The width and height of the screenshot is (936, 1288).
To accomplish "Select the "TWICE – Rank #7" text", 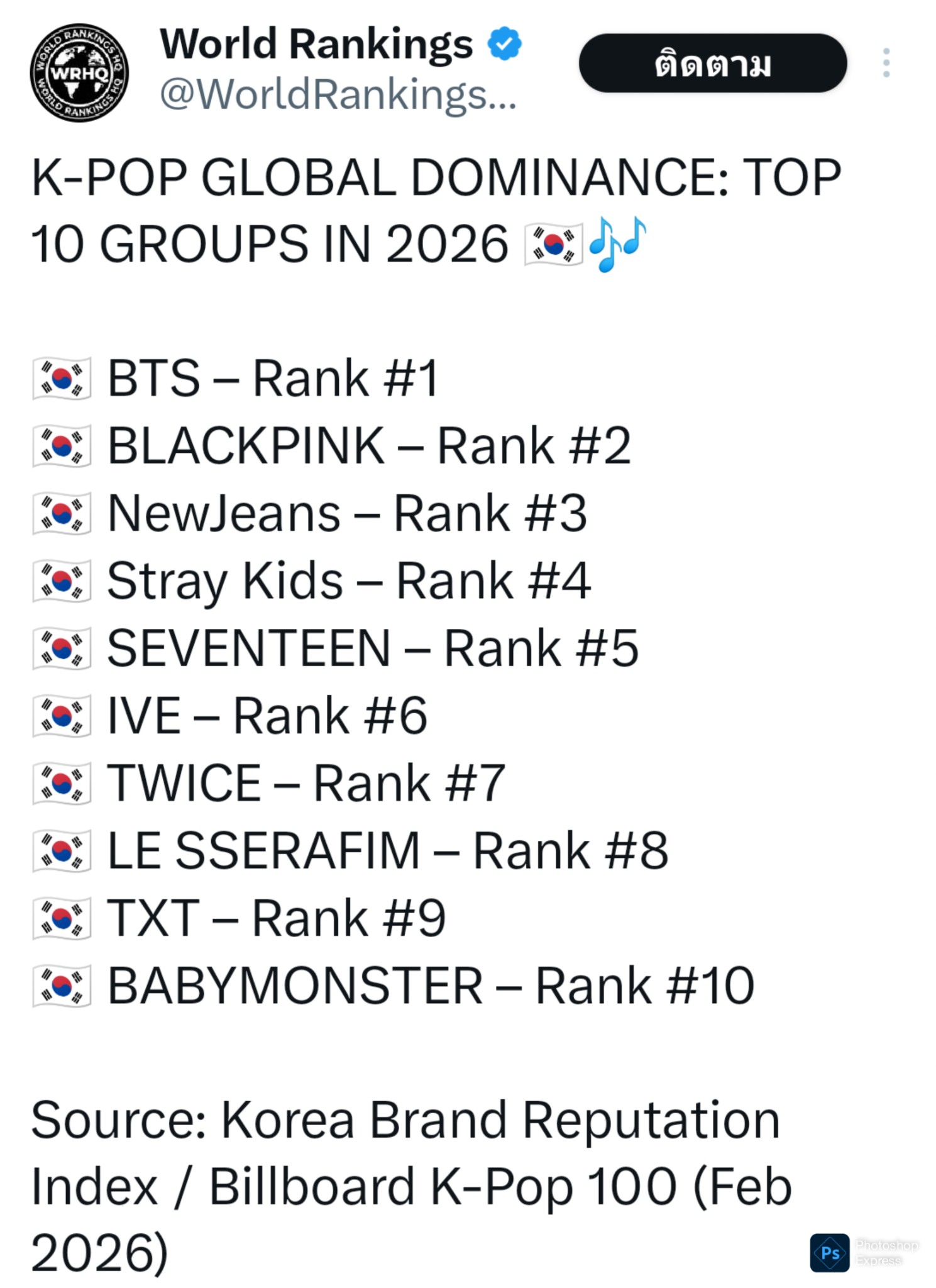I will (x=306, y=783).
